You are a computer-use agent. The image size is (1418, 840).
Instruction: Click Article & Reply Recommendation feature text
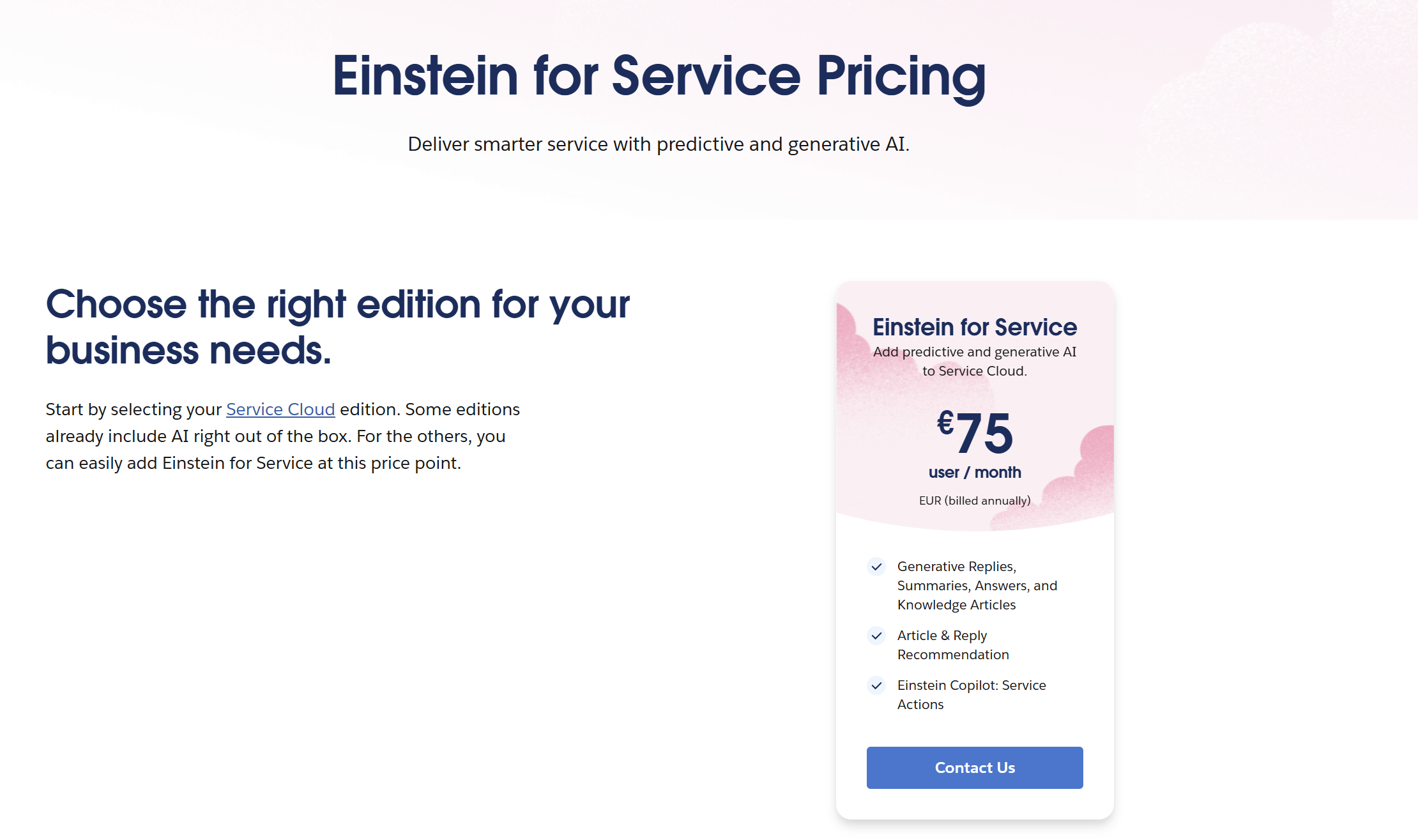click(953, 645)
